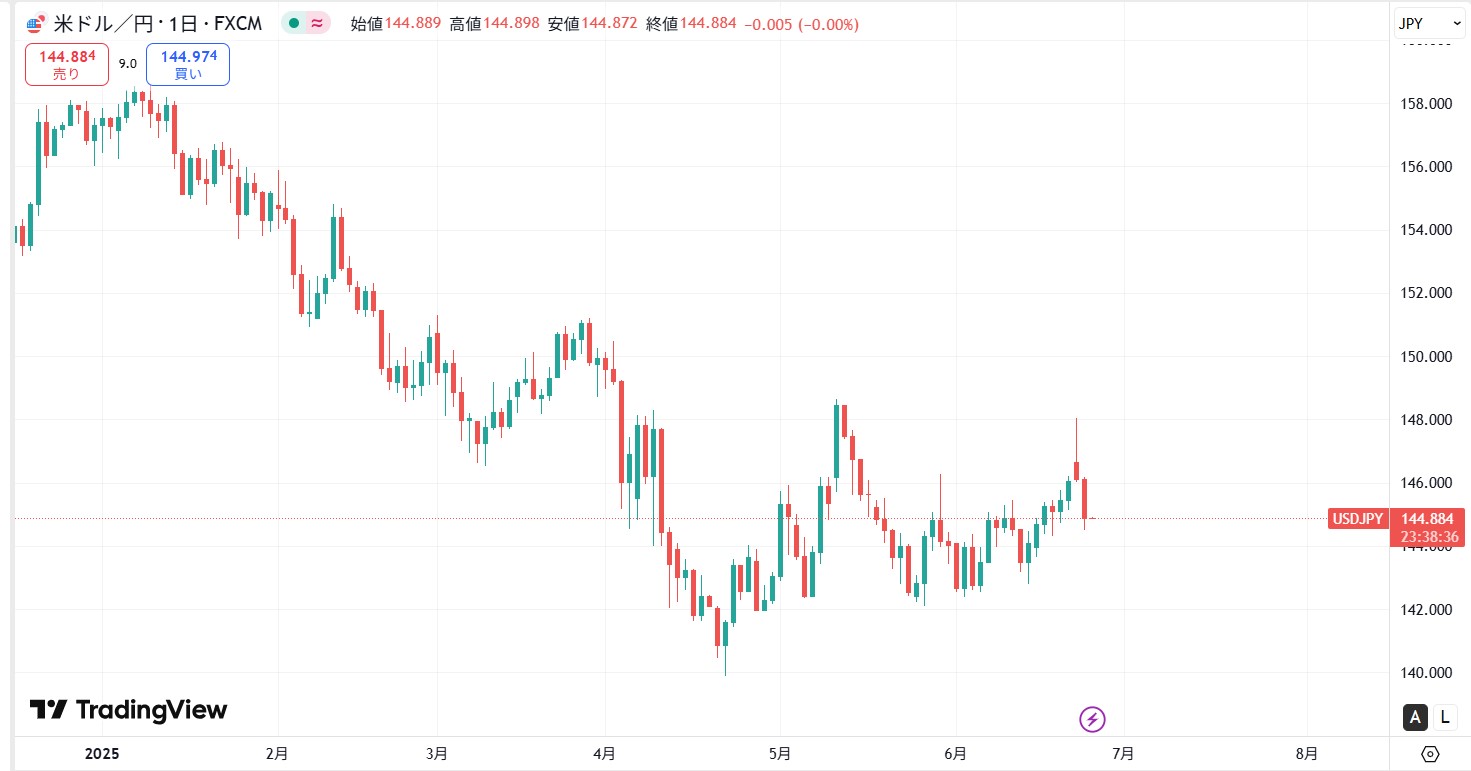Click the USDJPY price line label
The width and height of the screenshot is (1471, 771).
tap(1358, 518)
